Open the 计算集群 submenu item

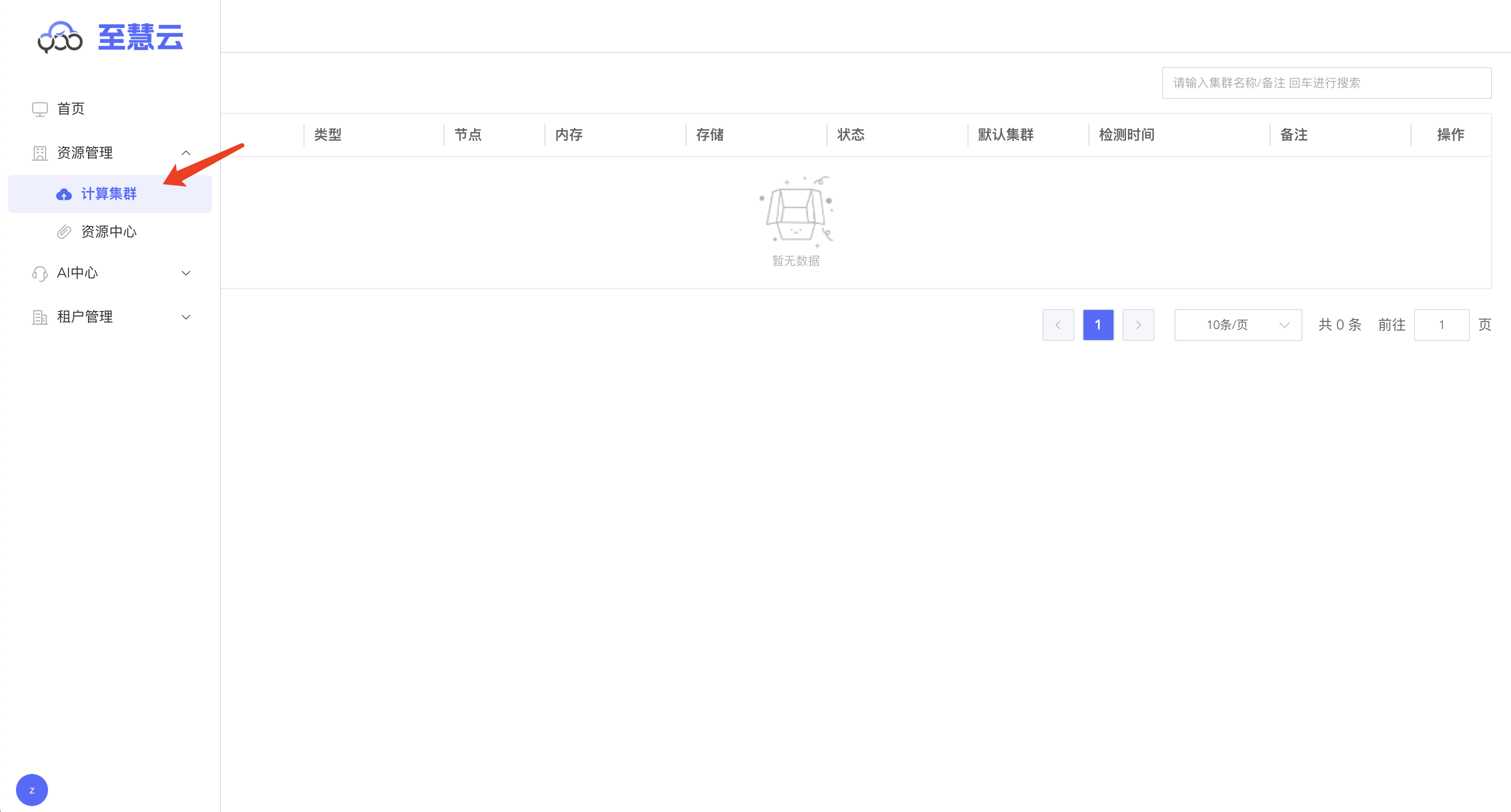[110, 194]
